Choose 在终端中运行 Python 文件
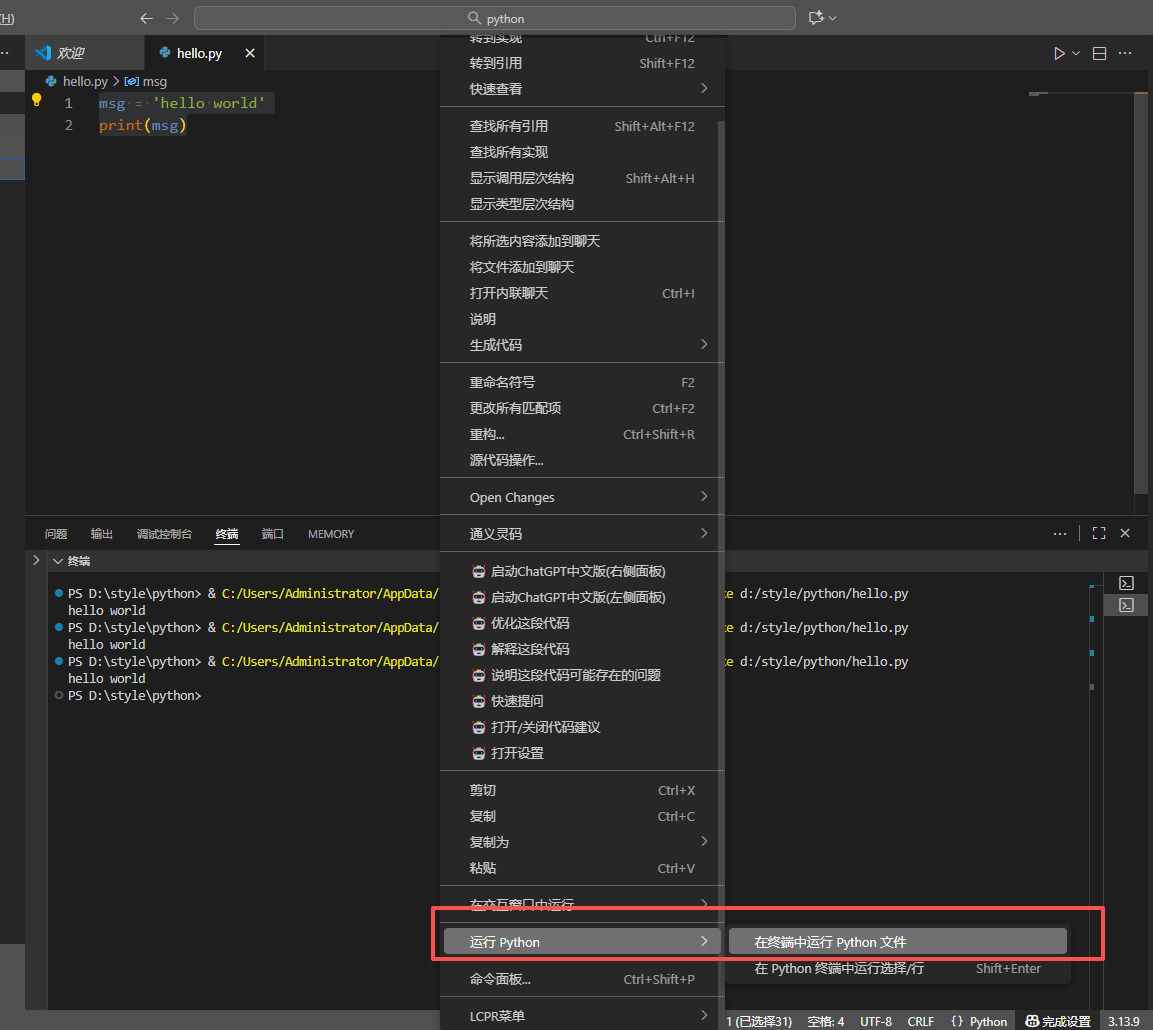The height and width of the screenshot is (1030, 1153). point(898,942)
